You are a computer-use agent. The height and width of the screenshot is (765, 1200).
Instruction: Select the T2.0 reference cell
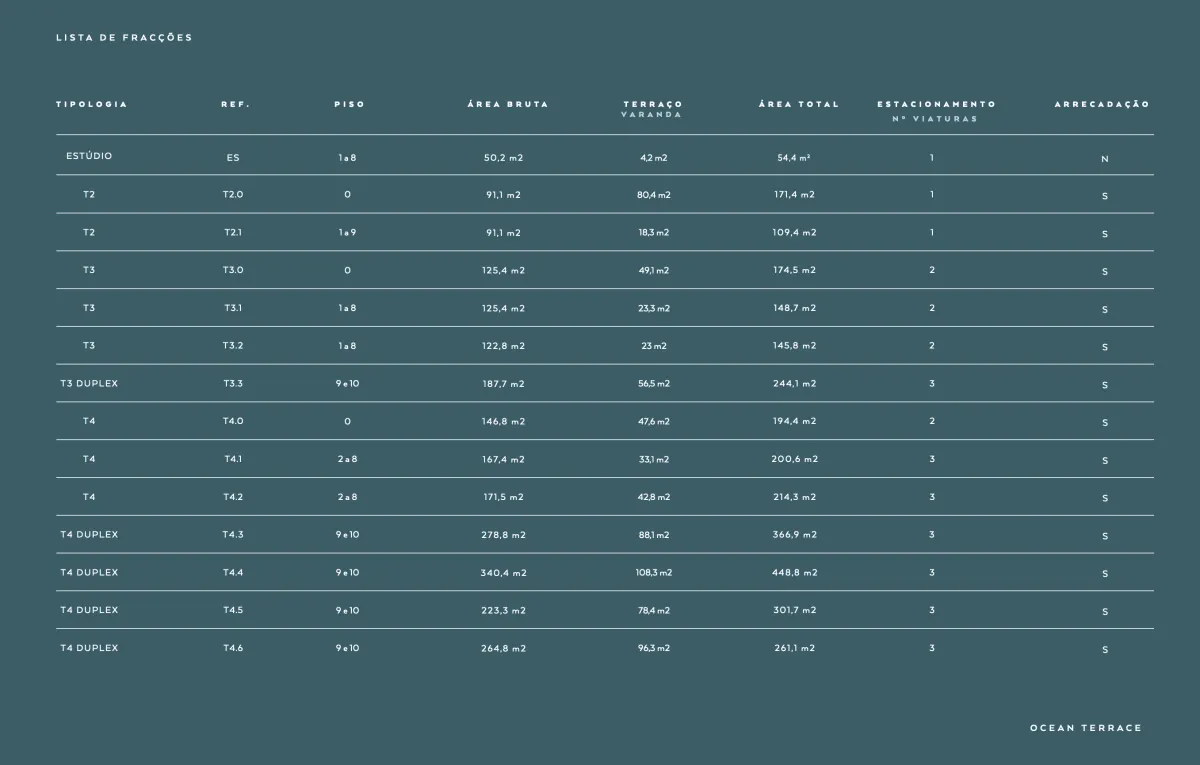[x=233, y=194]
